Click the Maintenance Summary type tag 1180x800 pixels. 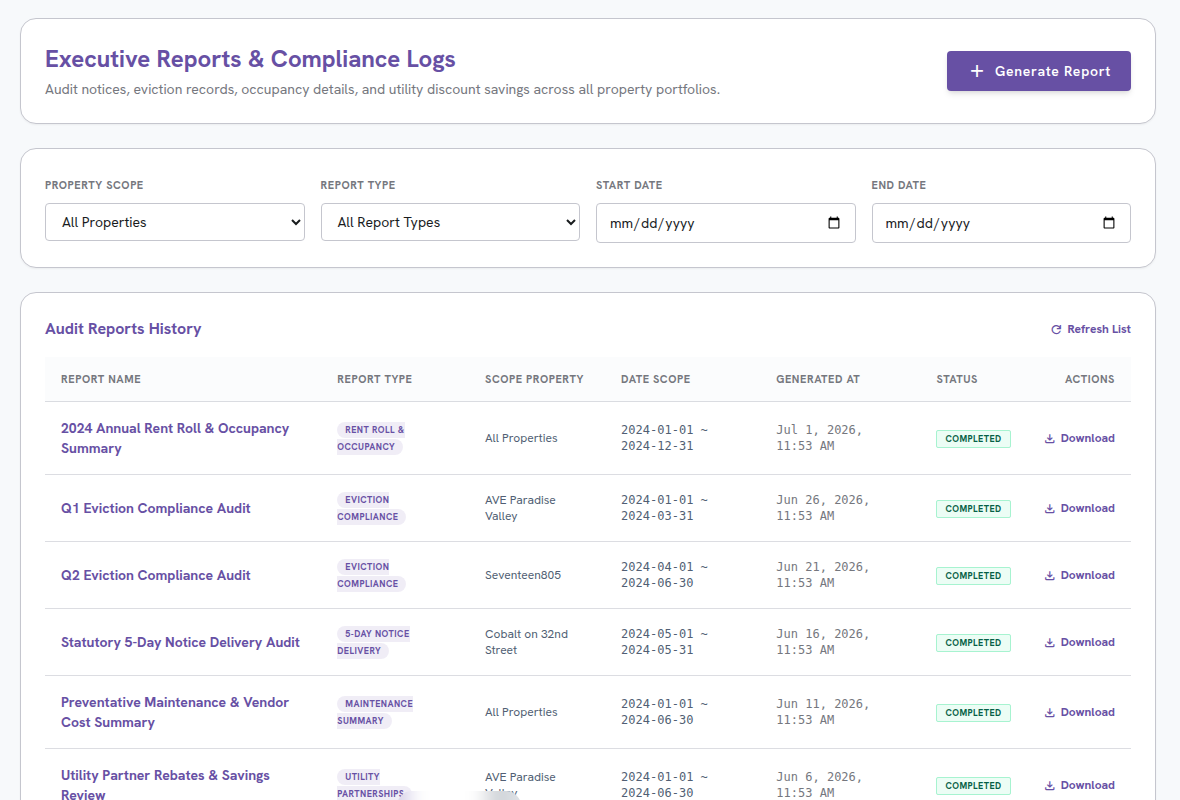pyautogui.click(x=376, y=712)
